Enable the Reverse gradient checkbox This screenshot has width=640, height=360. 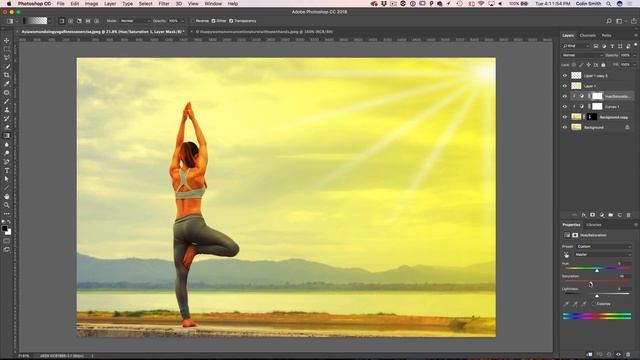coord(193,21)
